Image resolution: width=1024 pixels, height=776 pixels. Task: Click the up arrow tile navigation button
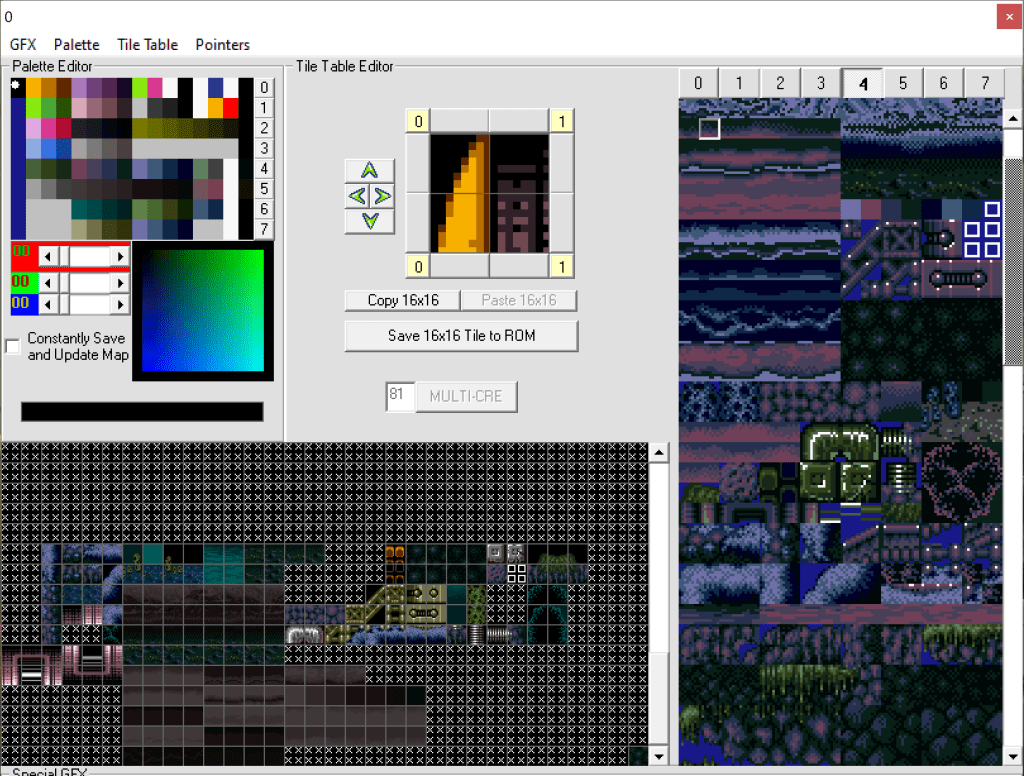tap(370, 170)
